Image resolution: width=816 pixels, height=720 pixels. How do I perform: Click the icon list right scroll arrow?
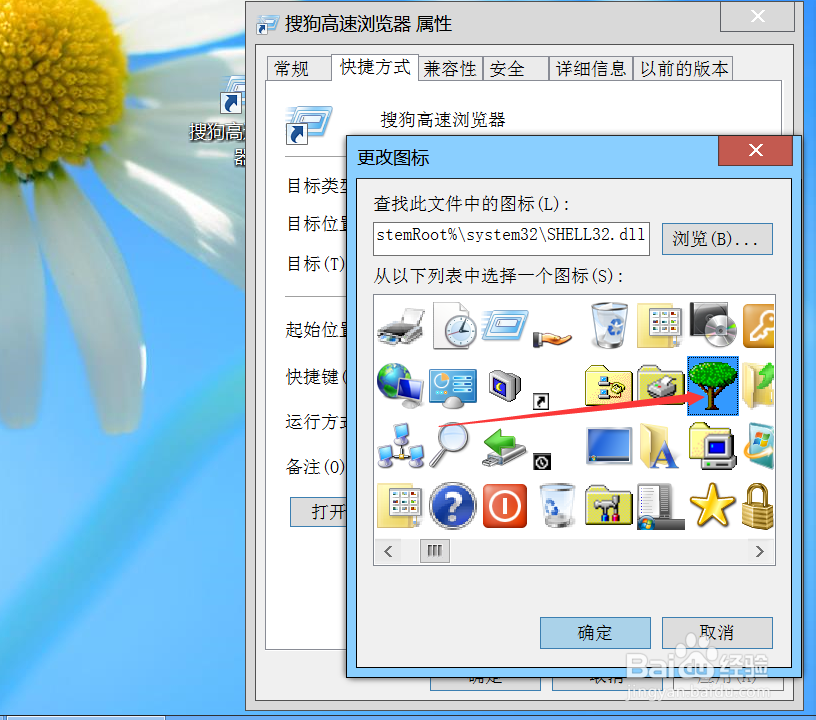760,551
